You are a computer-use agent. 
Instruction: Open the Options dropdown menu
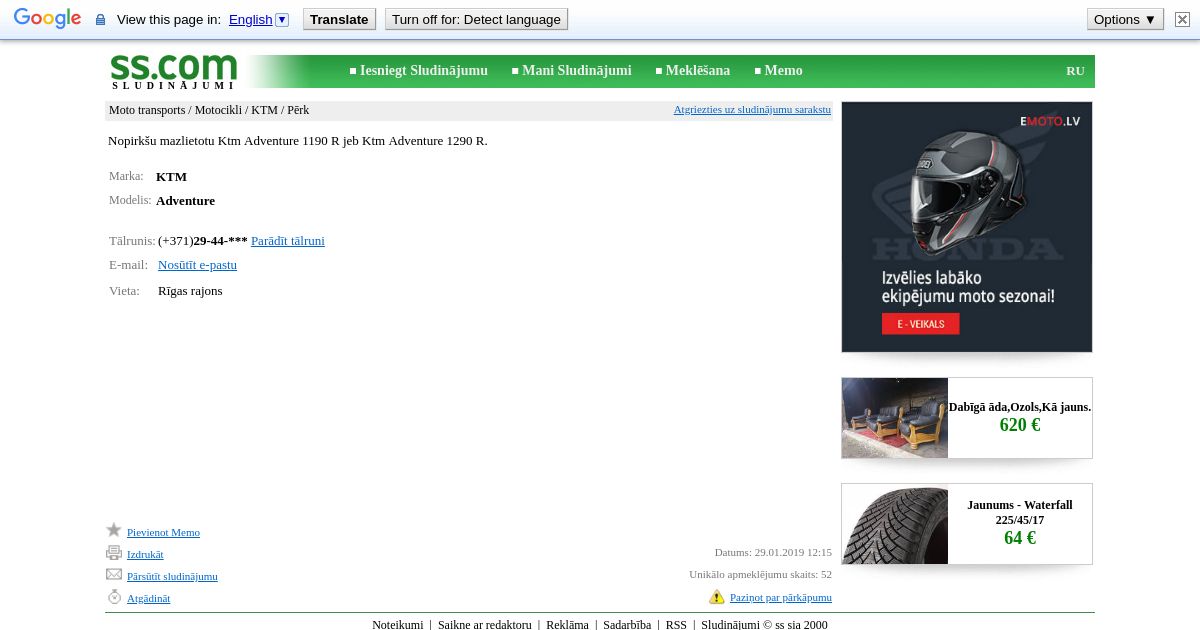[x=1125, y=19]
